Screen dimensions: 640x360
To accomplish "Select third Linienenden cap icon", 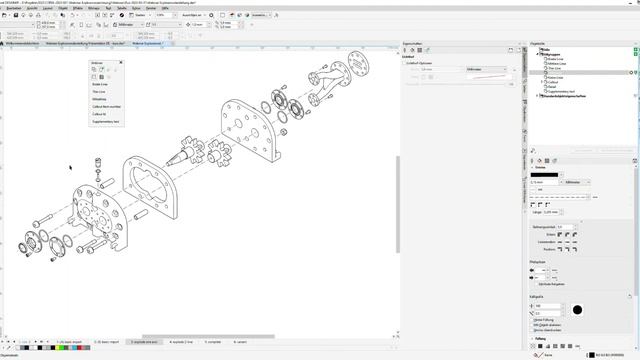I will click(575, 242).
